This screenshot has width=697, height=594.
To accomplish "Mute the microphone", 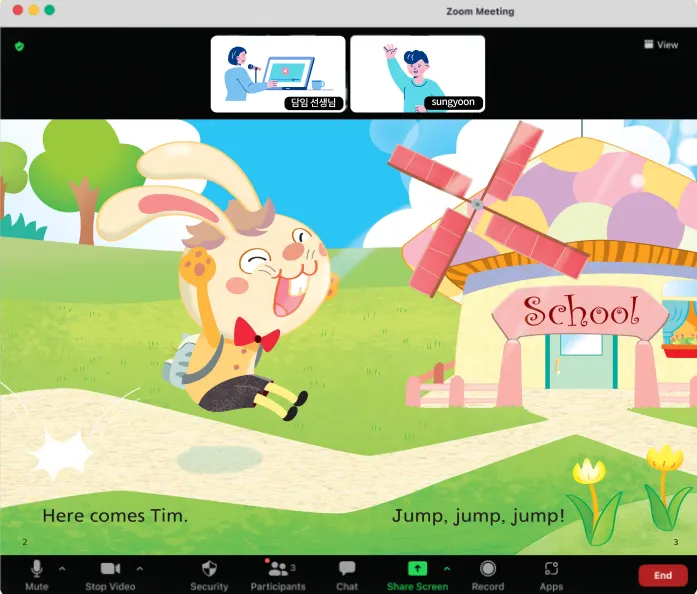I will (x=36, y=575).
